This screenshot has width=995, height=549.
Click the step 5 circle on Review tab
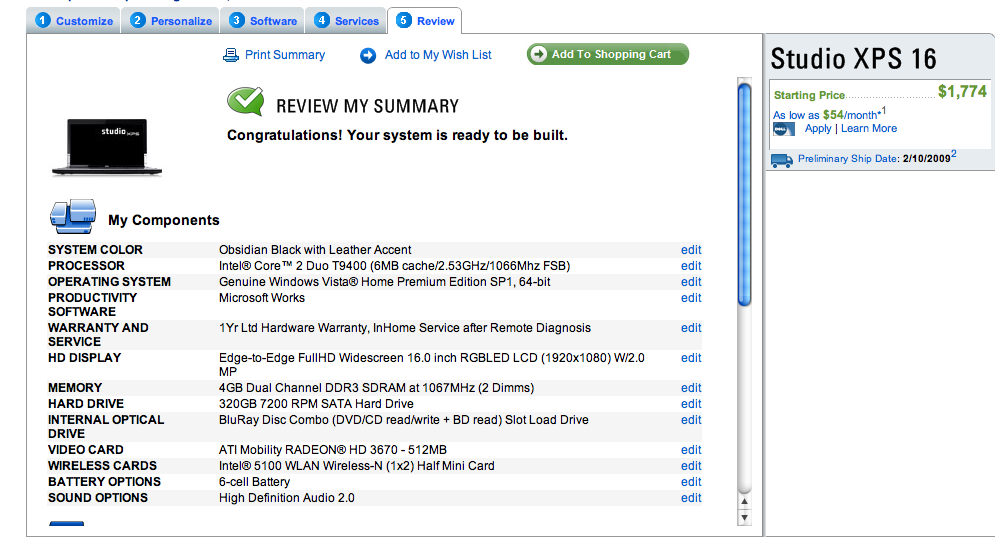tap(404, 20)
